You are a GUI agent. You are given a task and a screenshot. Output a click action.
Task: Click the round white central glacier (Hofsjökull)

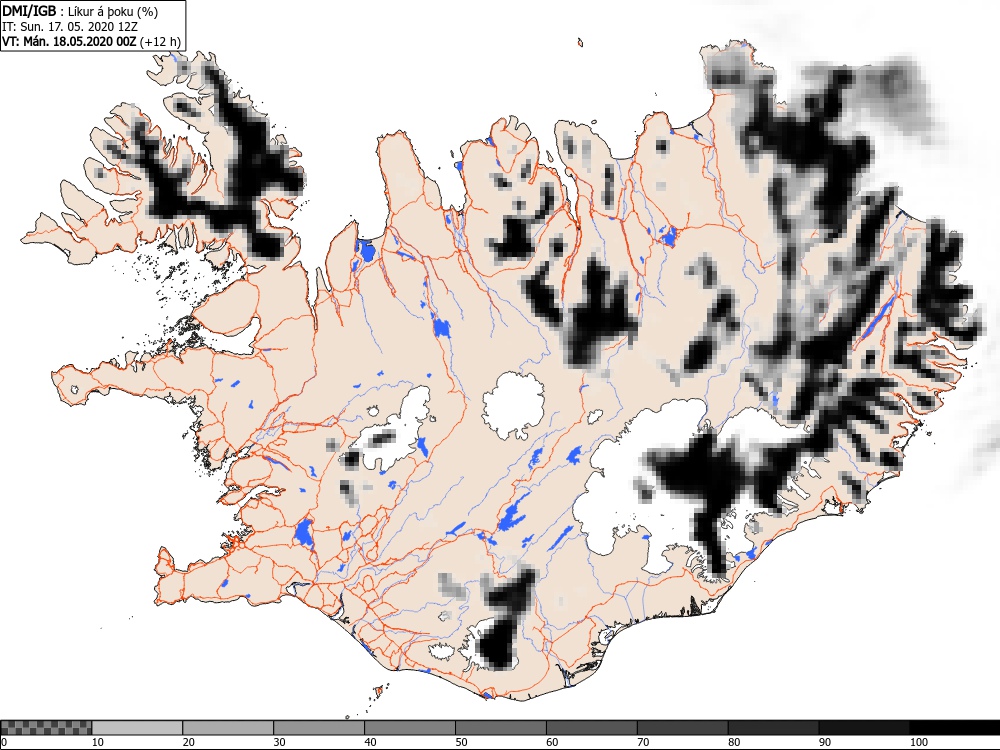(513, 406)
